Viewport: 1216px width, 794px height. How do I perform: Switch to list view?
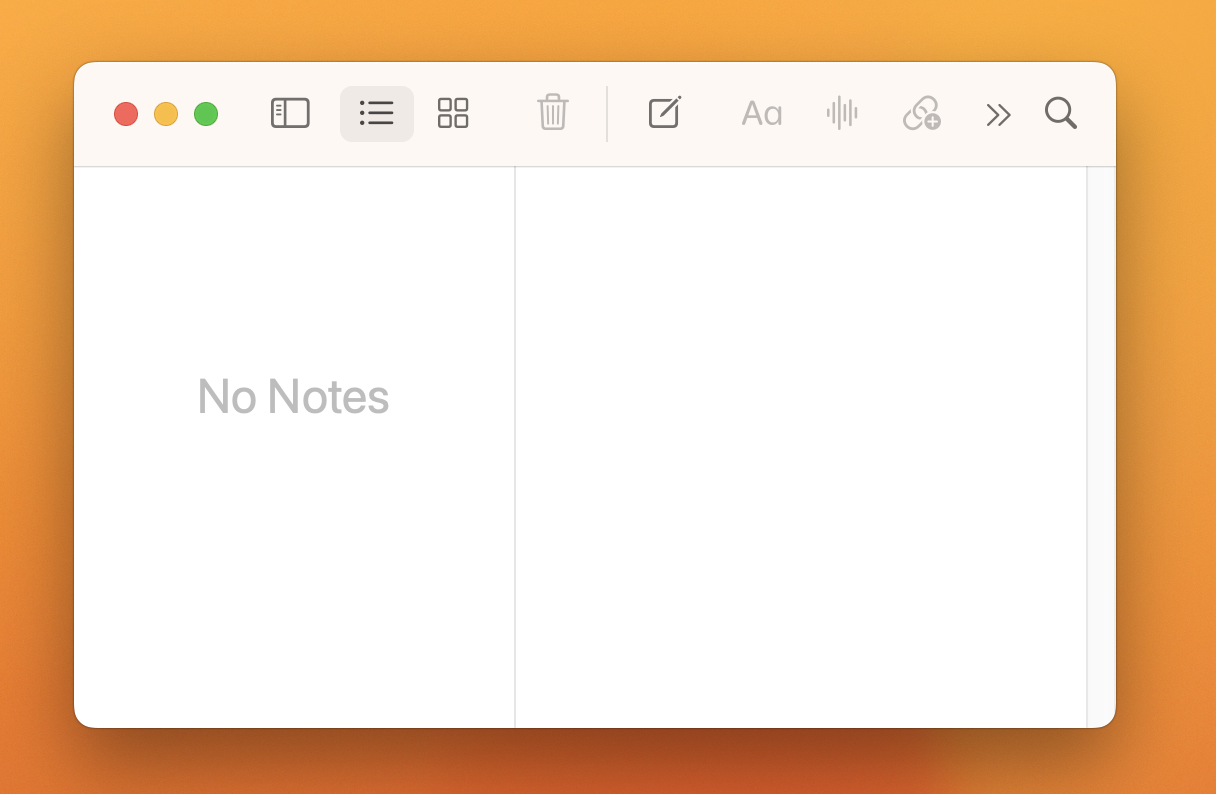click(x=377, y=113)
